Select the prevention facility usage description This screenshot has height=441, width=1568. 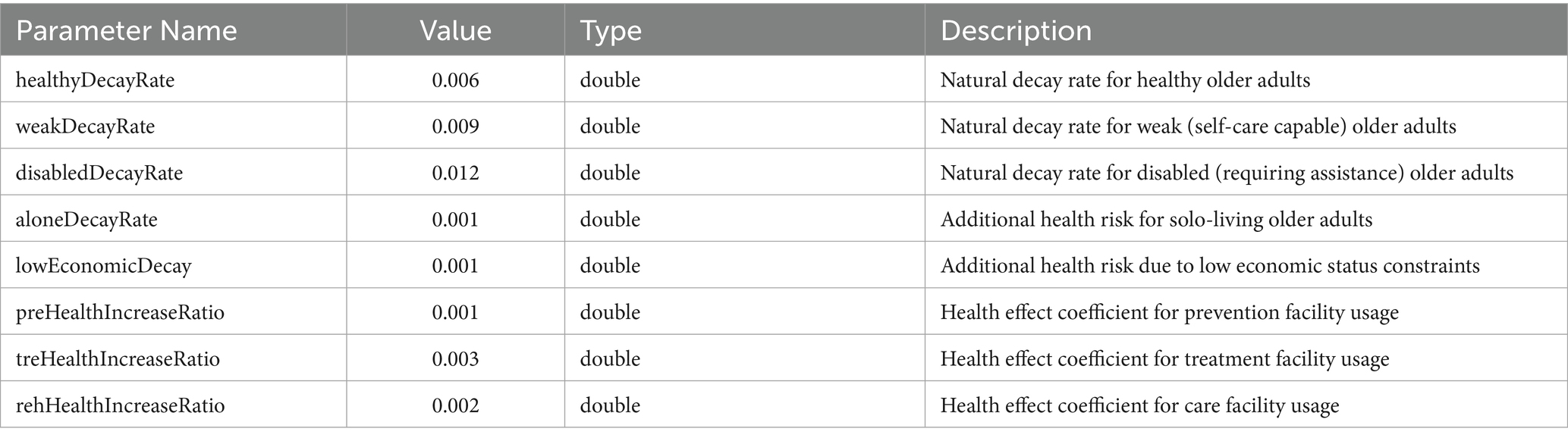(1169, 312)
